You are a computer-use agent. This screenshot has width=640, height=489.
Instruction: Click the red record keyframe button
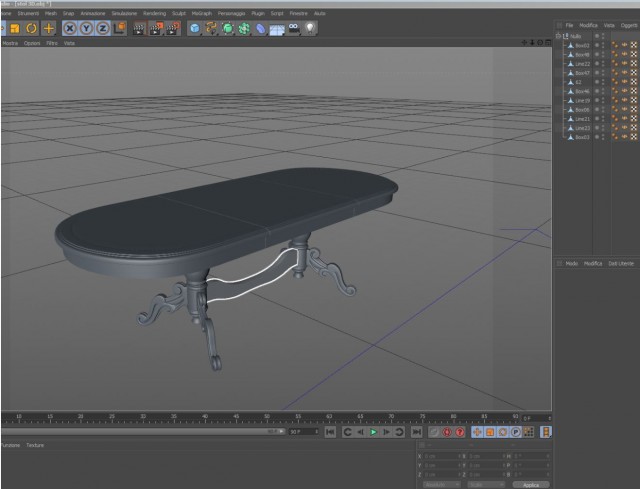(x=447, y=432)
